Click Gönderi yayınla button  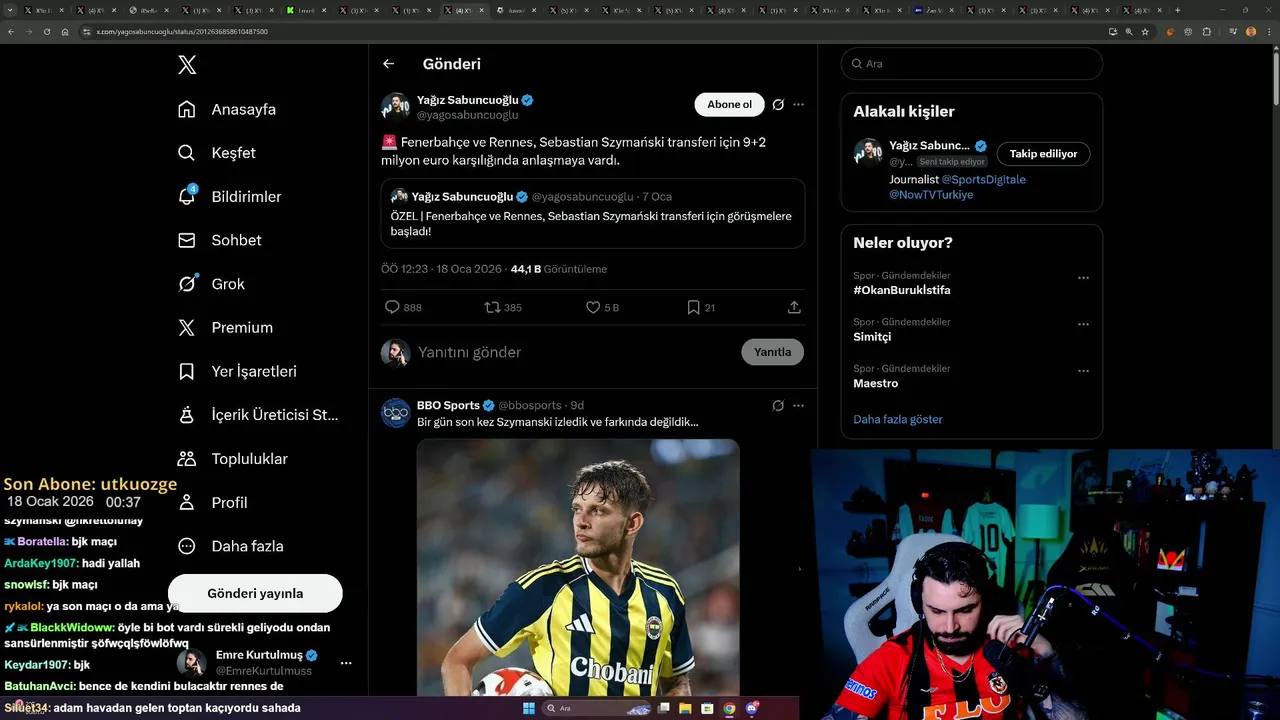pos(255,593)
